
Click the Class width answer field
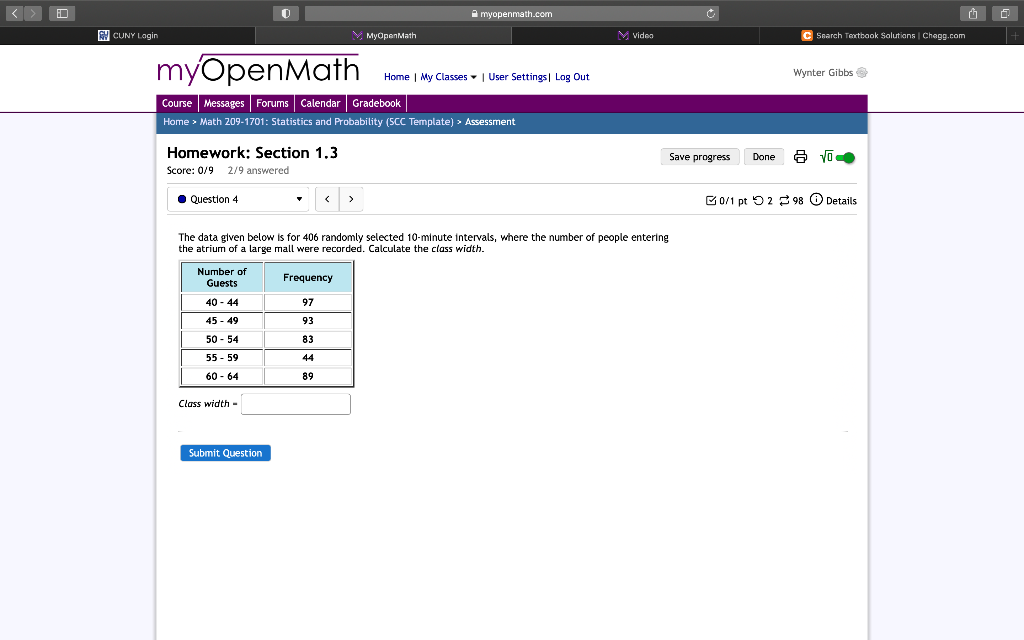click(295, 403)
